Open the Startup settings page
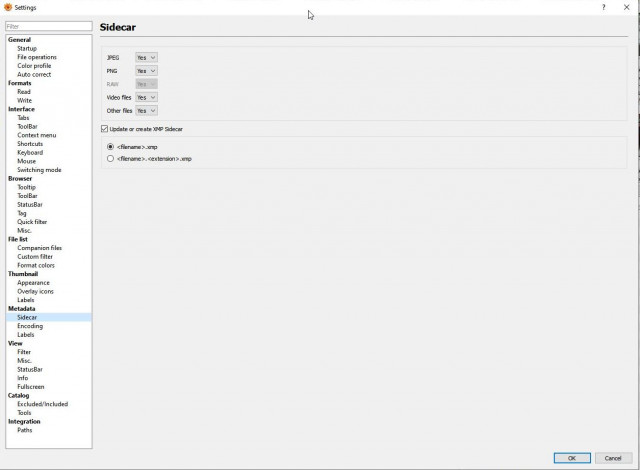Screen dimensions: 640x470 point(27,49)
